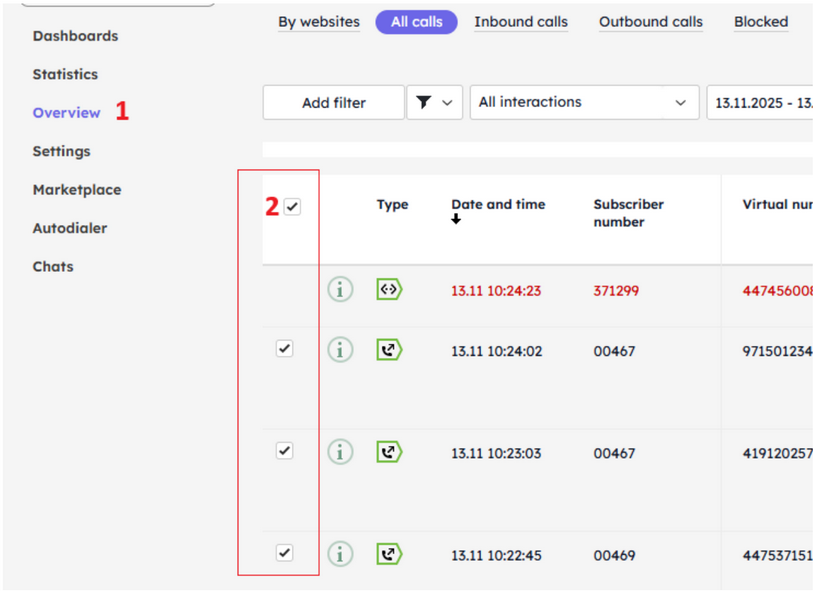Open info icon on the 13.11 10:24:23 call

(x=341, y=289)
